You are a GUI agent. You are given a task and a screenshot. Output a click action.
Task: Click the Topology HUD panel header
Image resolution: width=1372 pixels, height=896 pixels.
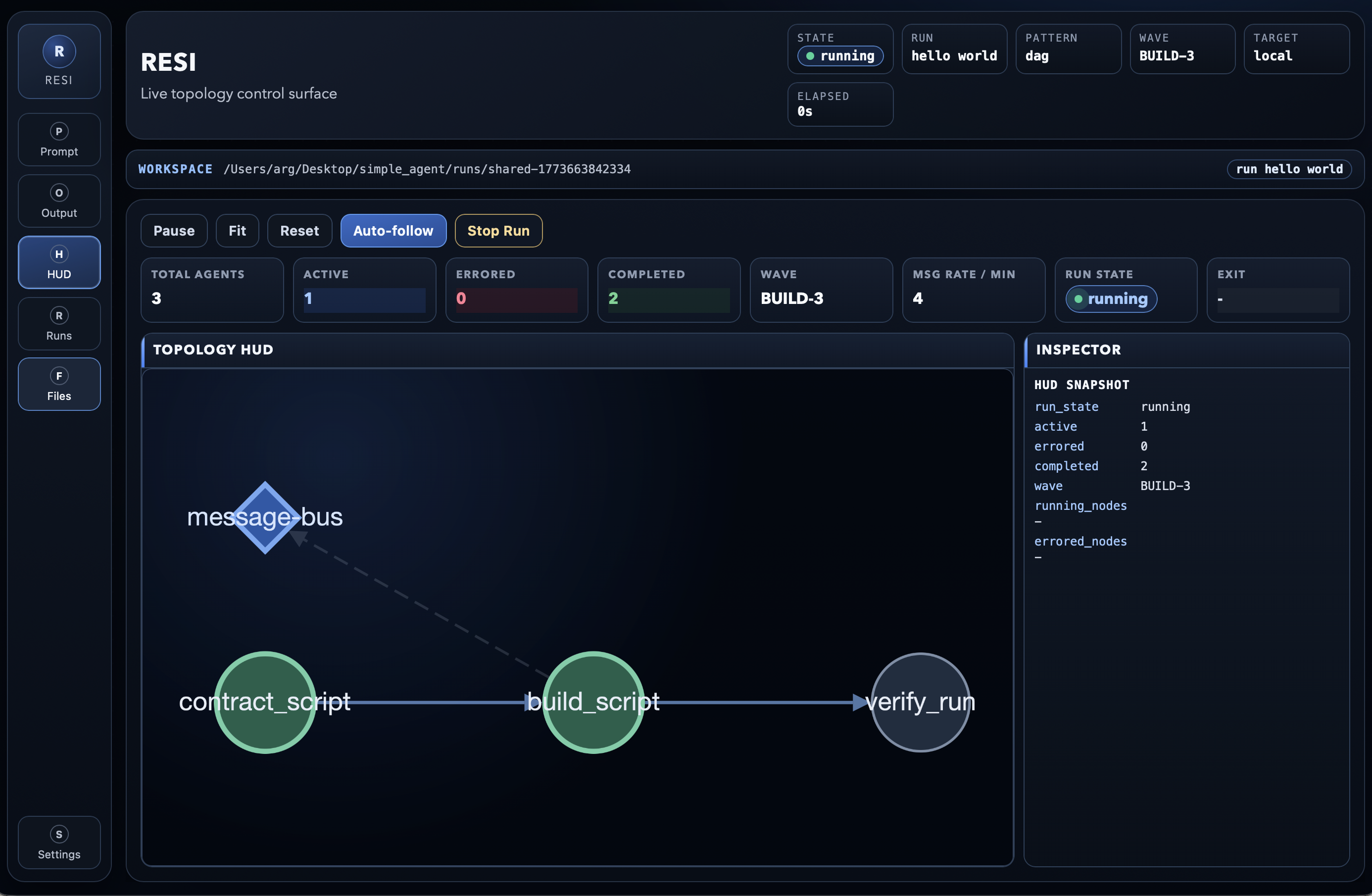tap(213, 349)
